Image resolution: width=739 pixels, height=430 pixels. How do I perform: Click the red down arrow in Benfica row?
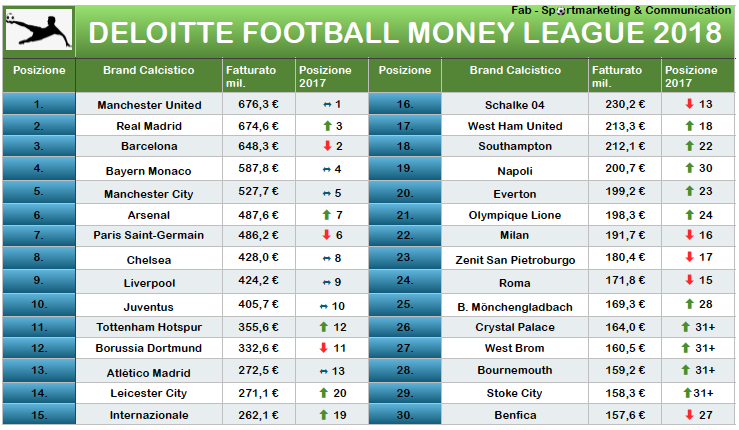coord(689,414)
